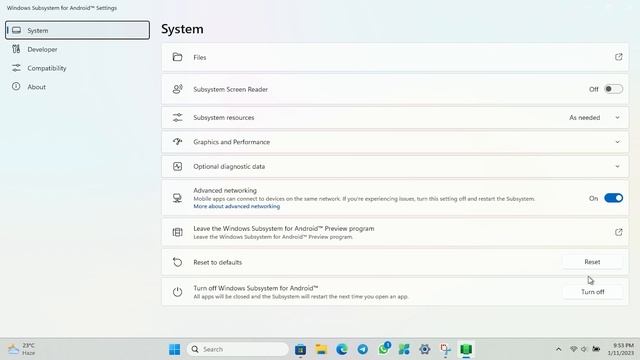Show hidden icons in system tray
The image size is (640, 360).
(x=558, y=349)
